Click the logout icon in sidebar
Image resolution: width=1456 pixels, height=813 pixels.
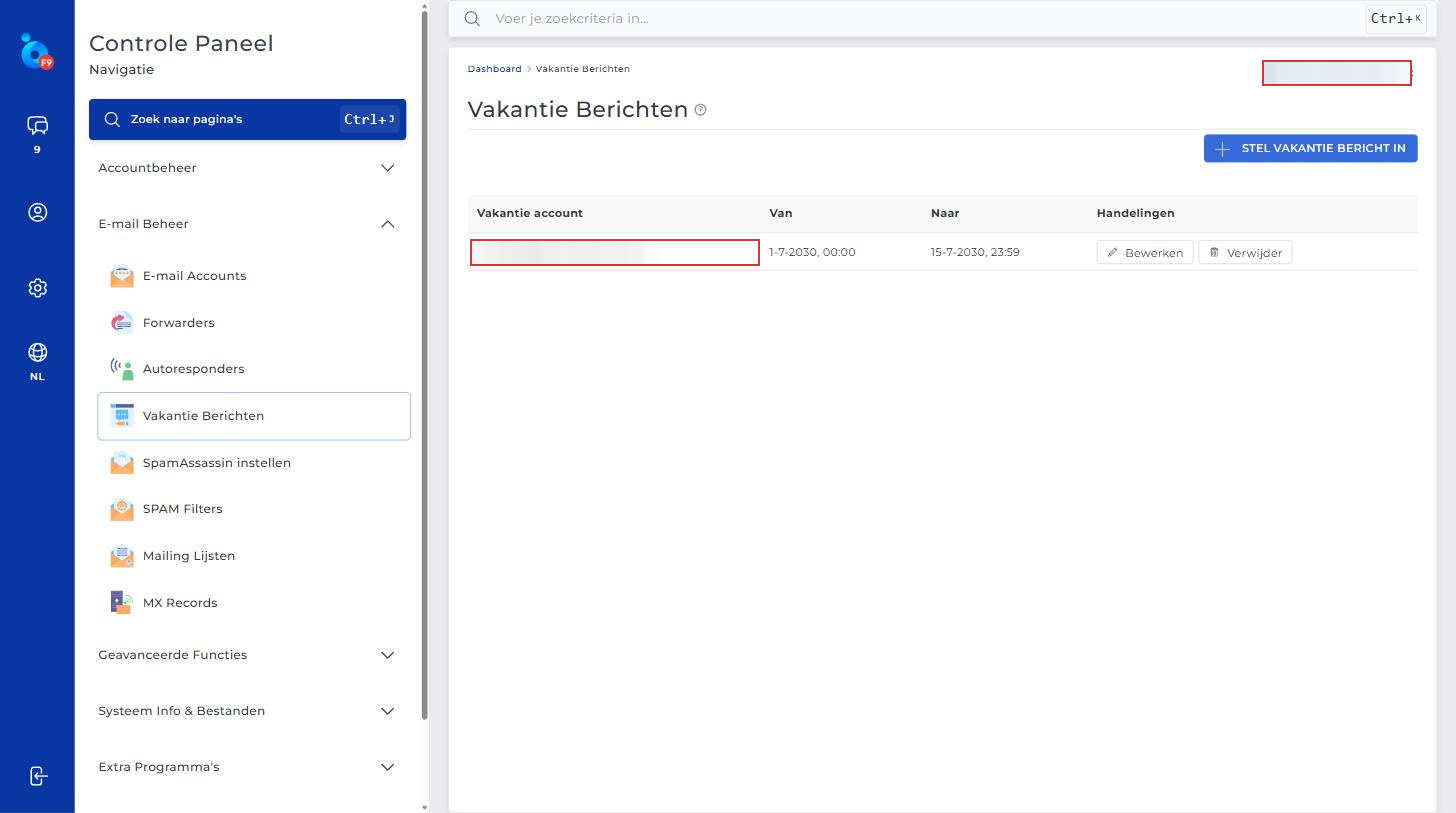click(x=37, y=776)
